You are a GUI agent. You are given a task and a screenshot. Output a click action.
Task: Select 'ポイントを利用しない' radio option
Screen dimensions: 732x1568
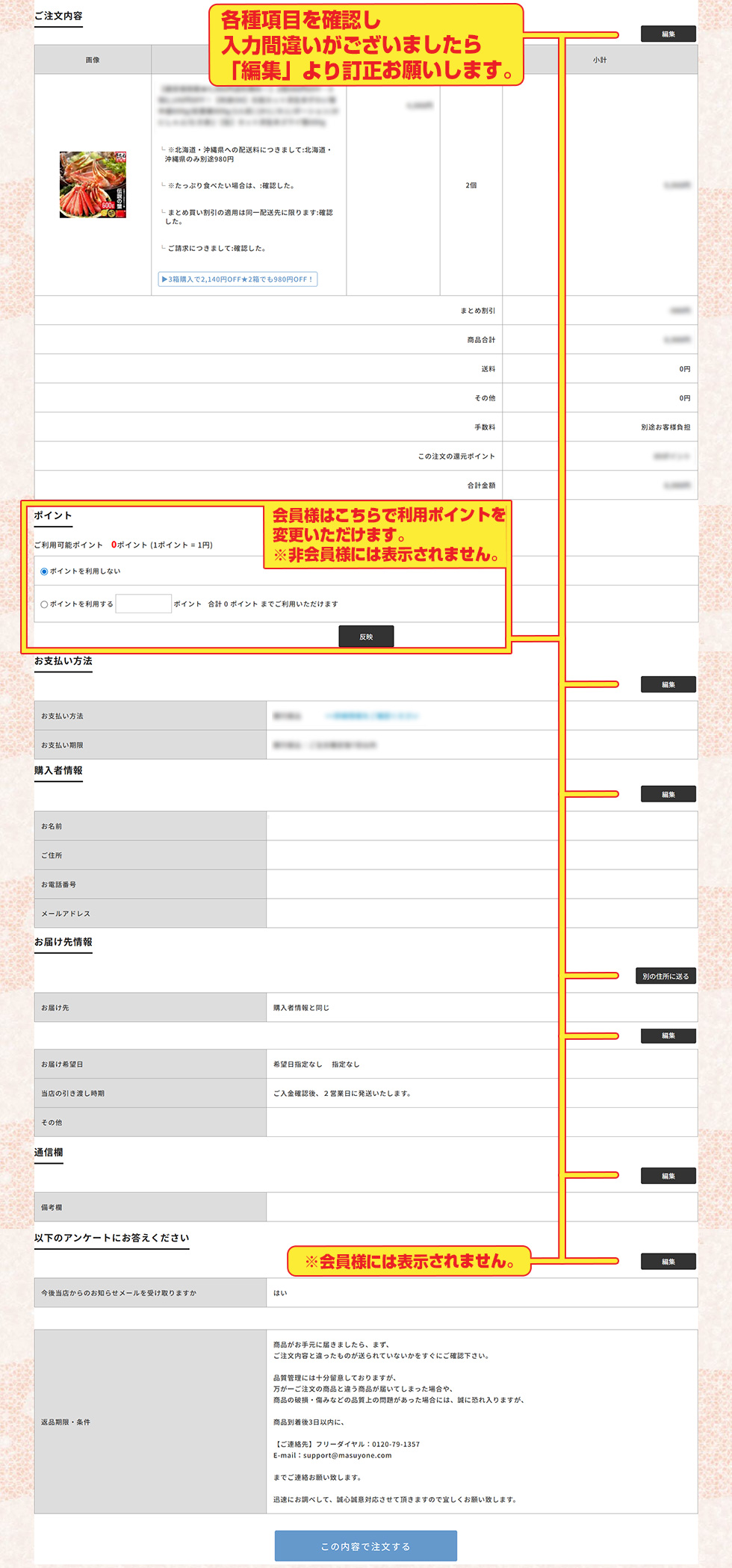click(44, 571)
